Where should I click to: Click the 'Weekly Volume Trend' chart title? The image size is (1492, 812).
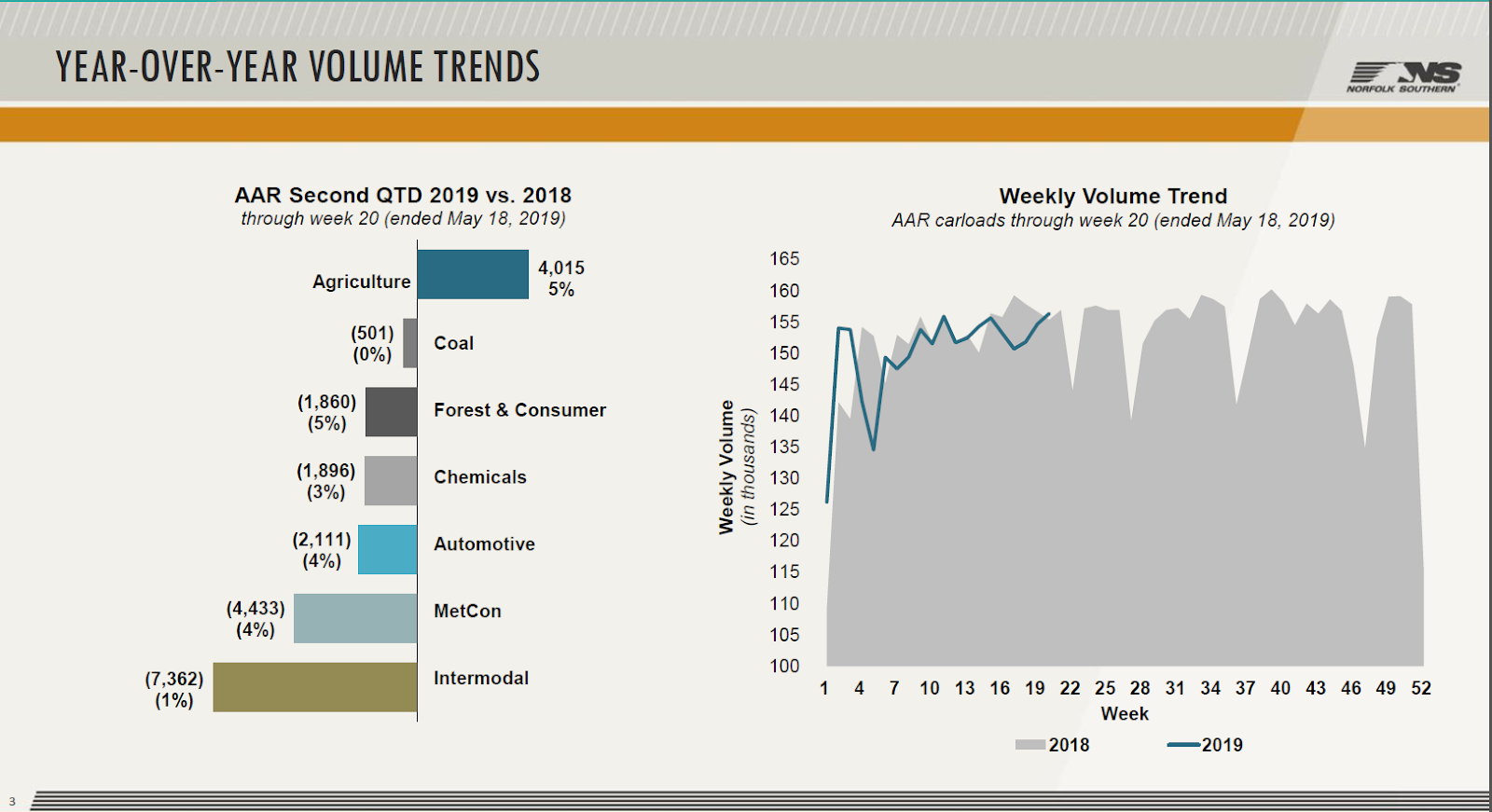tap(1113, 196)
